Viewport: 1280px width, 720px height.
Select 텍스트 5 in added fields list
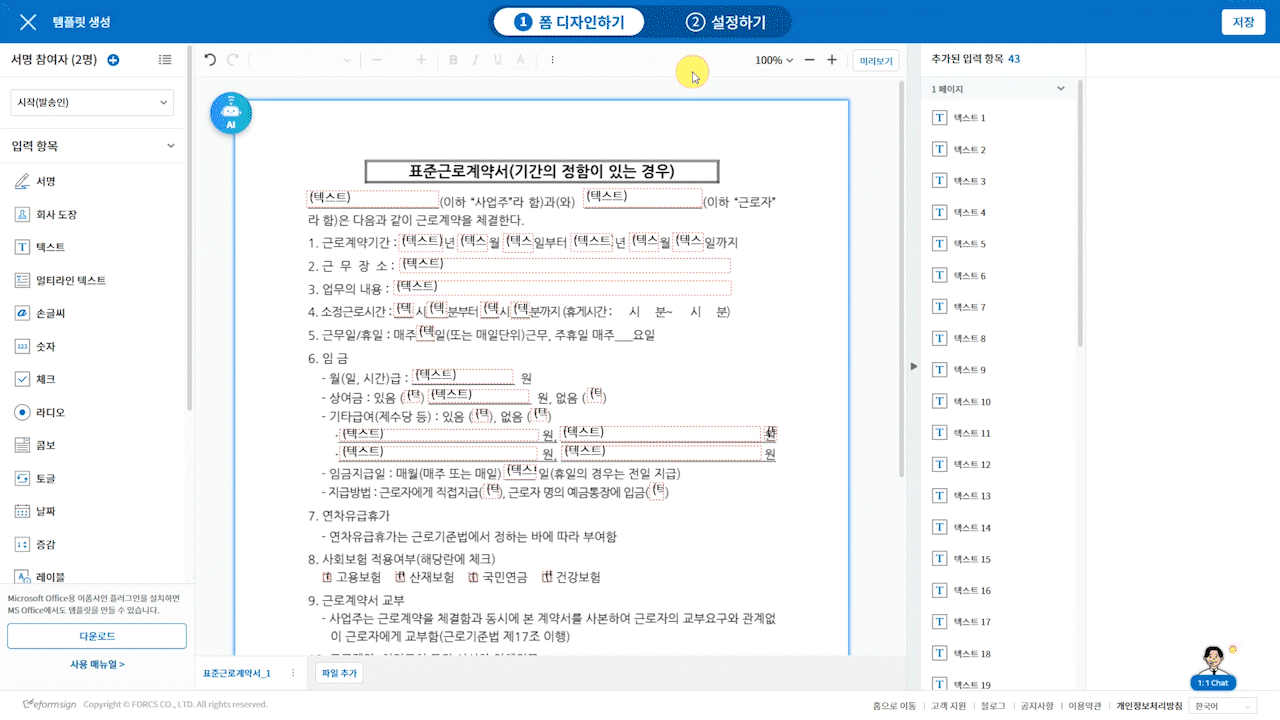[x=969, y=244]
